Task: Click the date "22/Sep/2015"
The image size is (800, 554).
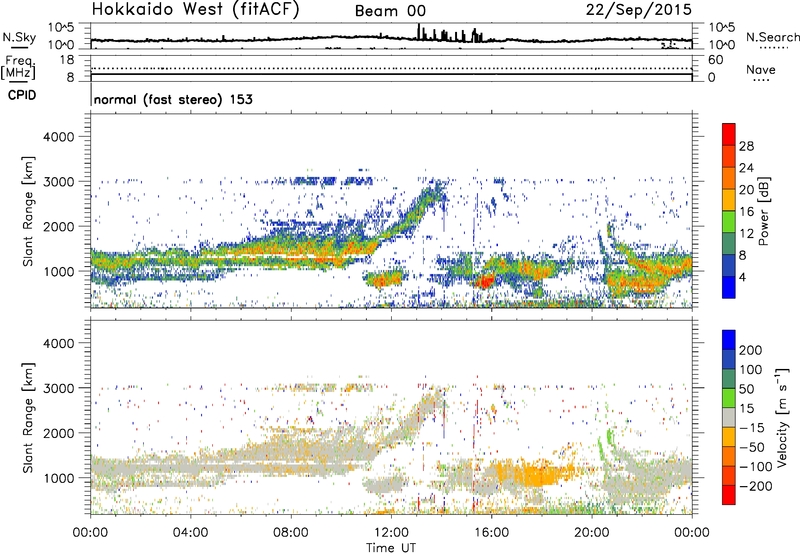Action: click(x=639, y=10)
